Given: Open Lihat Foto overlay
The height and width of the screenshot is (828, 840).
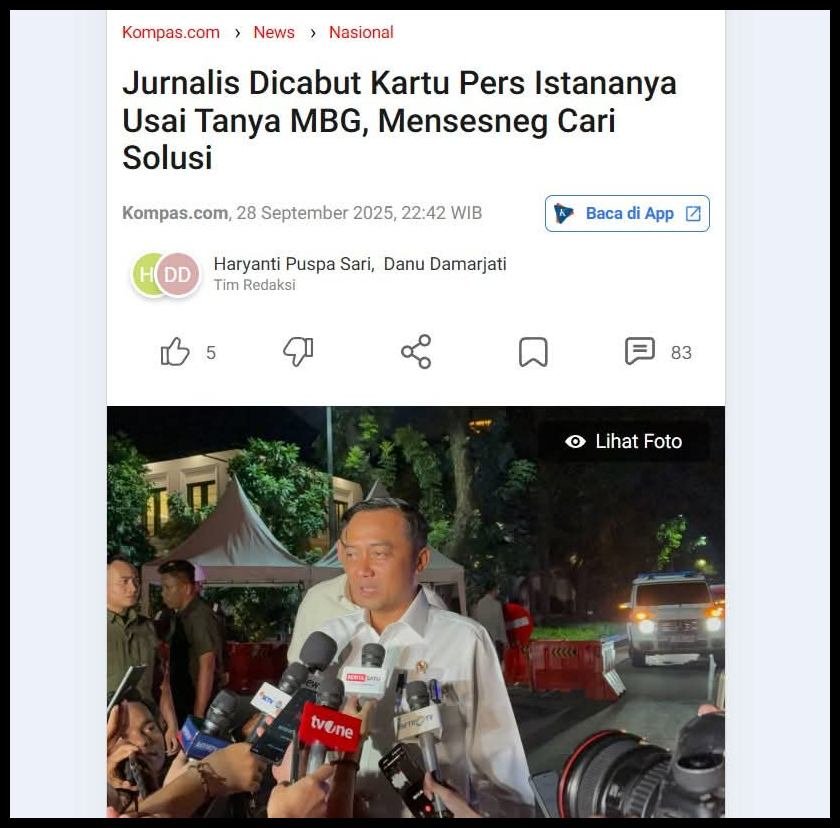Looking at the screenshot, I should click(x=624, y=441).
